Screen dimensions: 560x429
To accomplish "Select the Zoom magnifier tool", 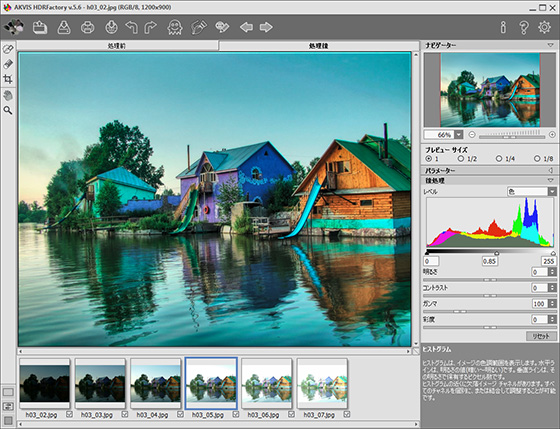I will [8, 110].
